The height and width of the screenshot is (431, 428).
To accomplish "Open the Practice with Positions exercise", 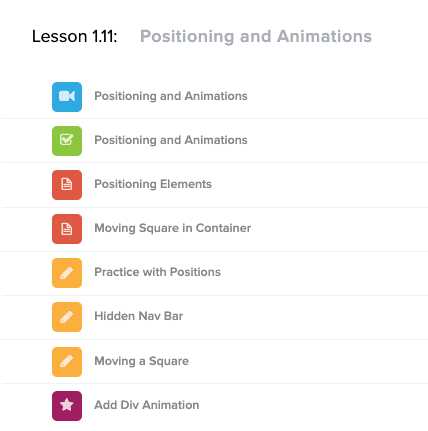I will click(157, 272).
